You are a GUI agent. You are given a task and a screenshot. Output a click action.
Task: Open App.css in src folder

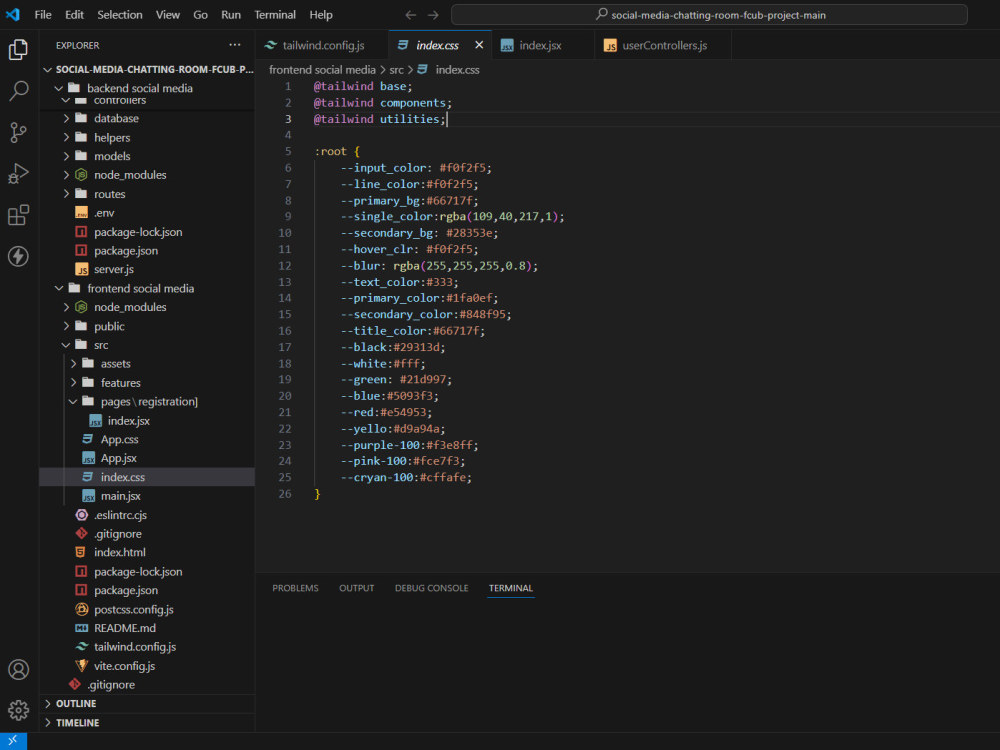click(119, 439)
